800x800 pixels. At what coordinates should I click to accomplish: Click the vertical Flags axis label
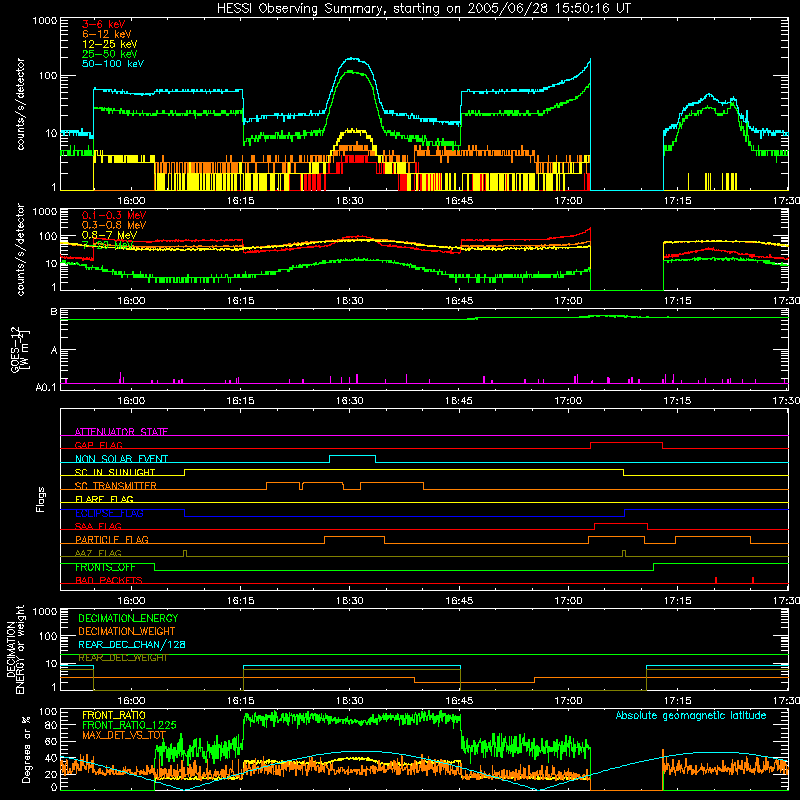pos(41,499)
